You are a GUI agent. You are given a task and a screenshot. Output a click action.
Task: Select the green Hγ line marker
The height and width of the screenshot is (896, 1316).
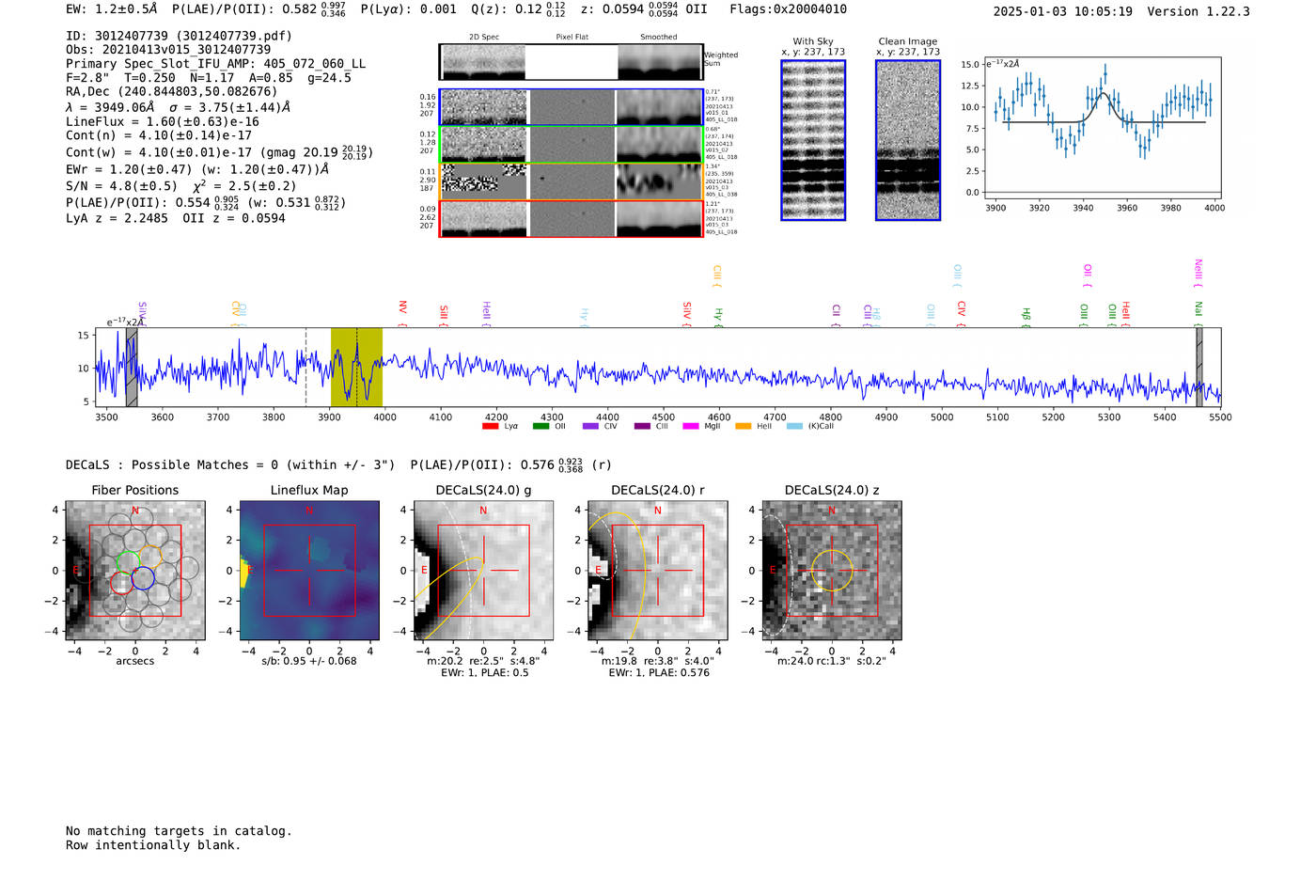(x=718, y=317)
